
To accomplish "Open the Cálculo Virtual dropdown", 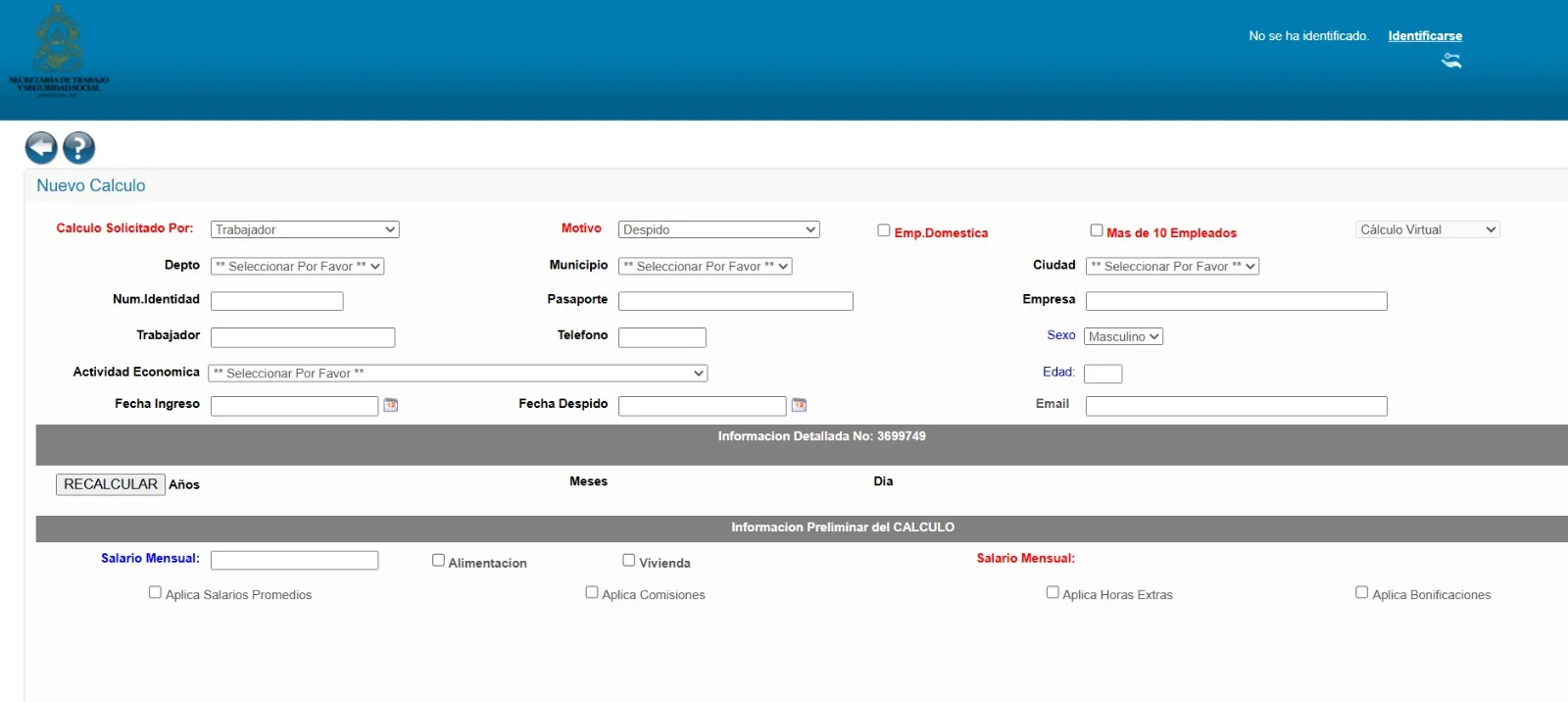I will (1428, 229).
